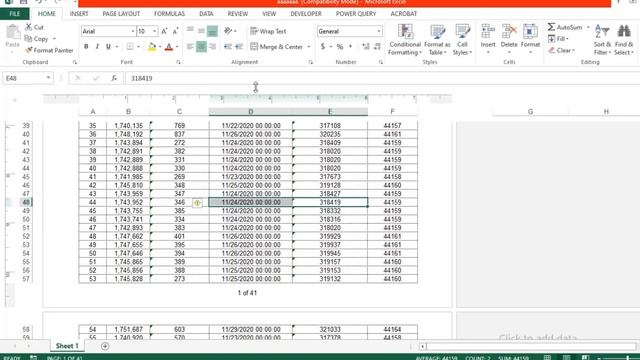Open the General number format dropdown
This screenshot has width=640, height=360.
pos(379,31)
